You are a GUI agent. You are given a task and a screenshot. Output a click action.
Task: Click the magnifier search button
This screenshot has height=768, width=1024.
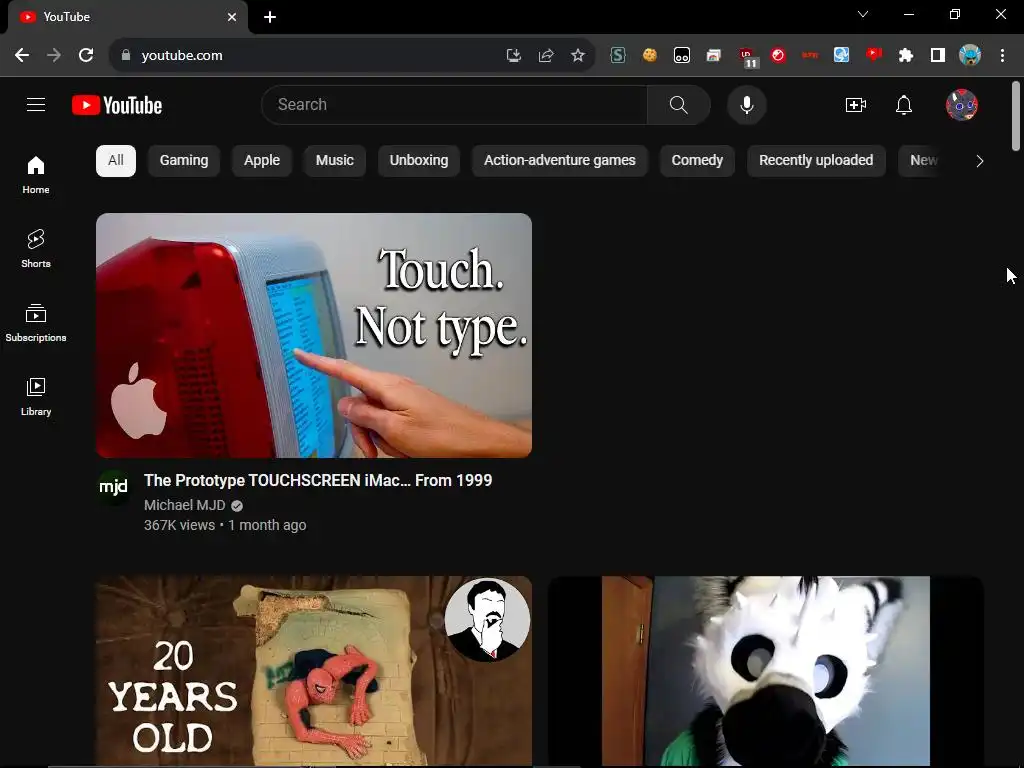[679, 104]
